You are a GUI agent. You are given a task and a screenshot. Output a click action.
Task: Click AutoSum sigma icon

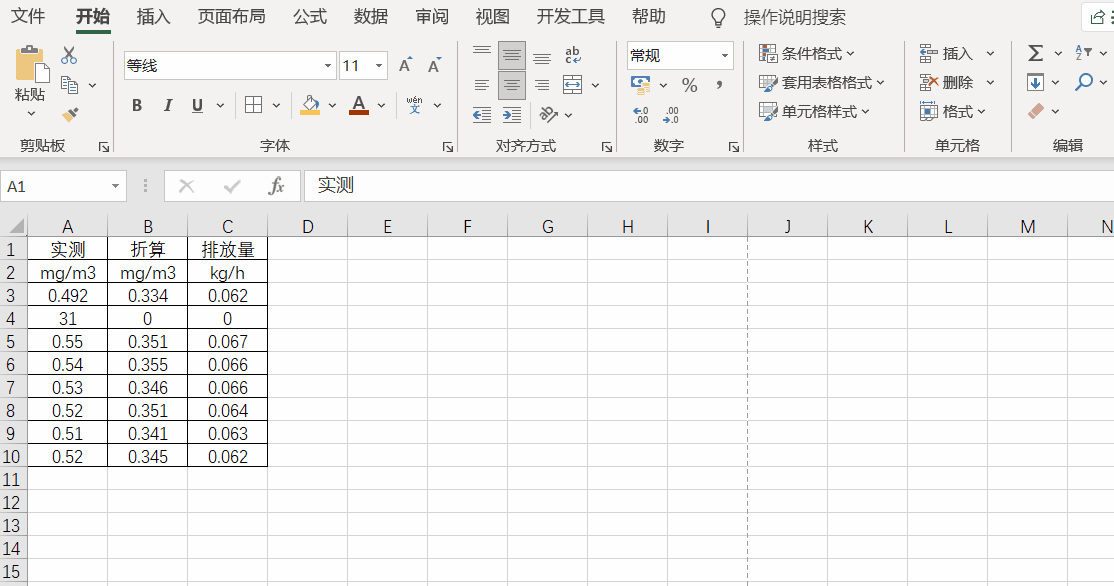click(1036, 53)
